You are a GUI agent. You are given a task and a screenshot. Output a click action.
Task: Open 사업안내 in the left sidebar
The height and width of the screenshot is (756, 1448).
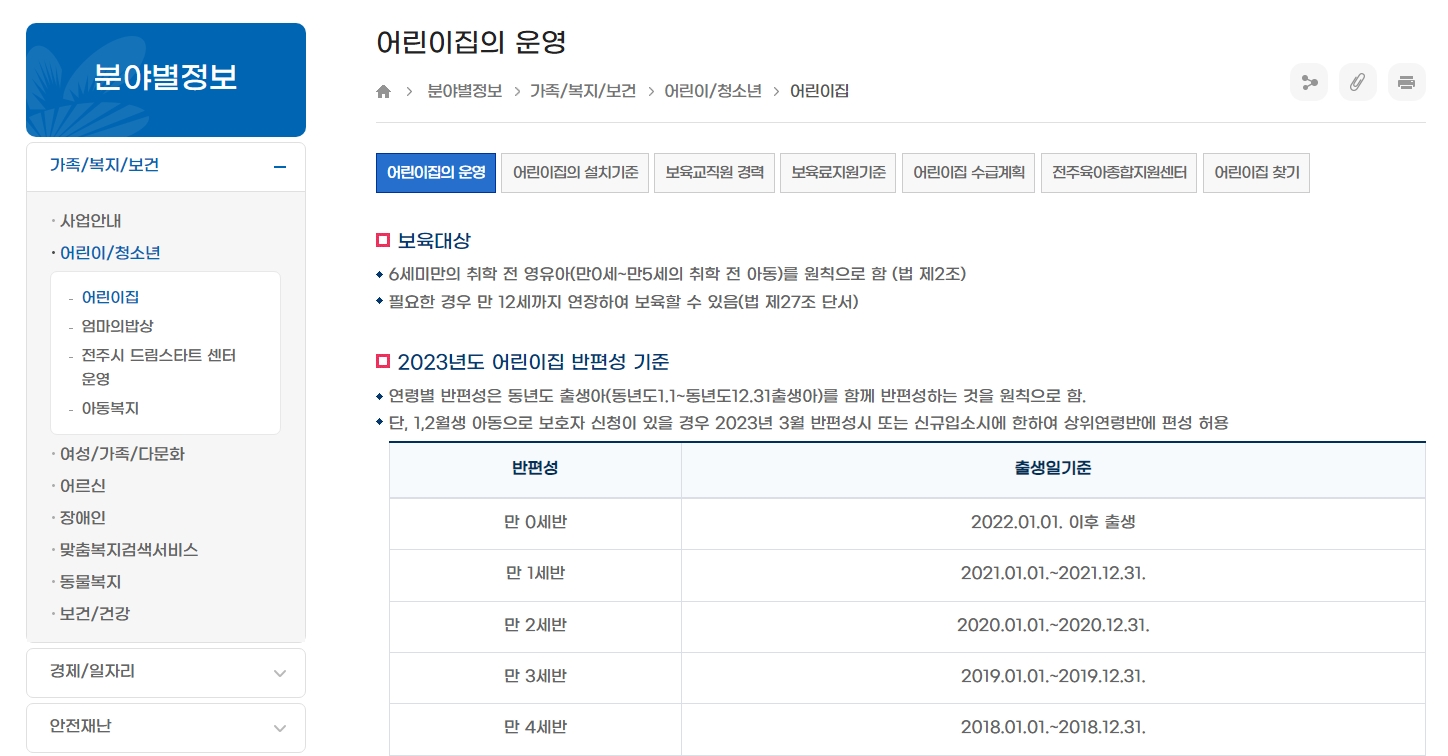pyautogui.click(x=92, y=220)
